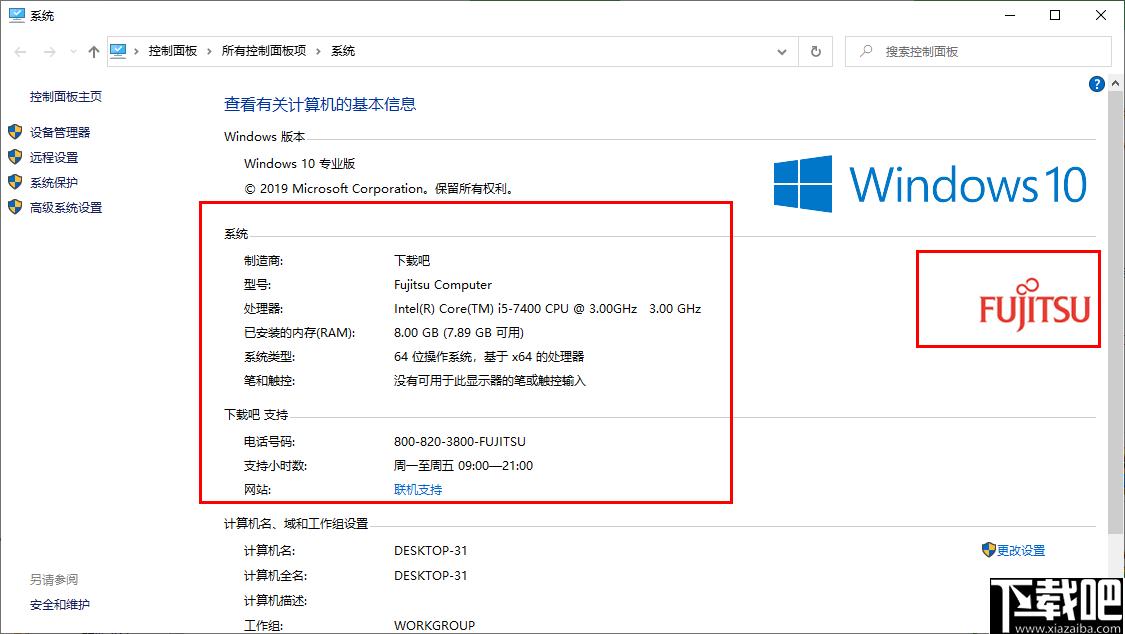Click 更改设置 link
The height and width of the screenshot is (634, 1125).
coord(1021,551)
